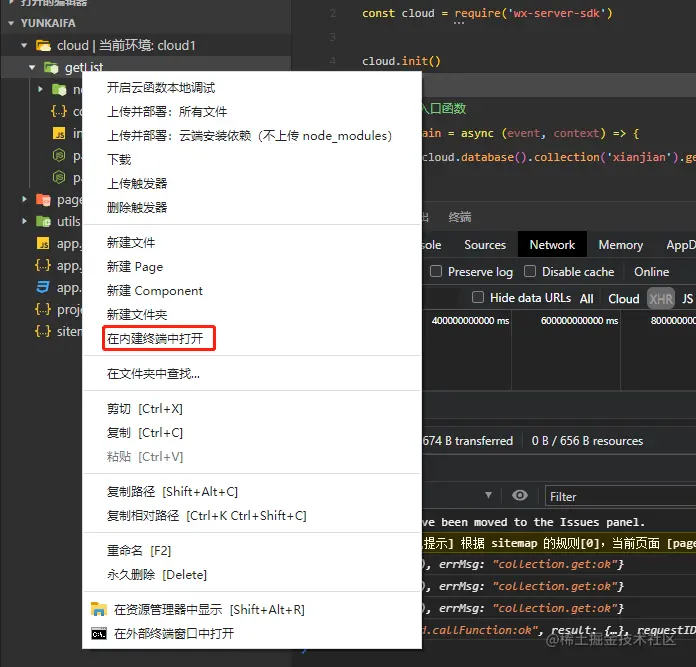Screen dimensions: 696x667
Task: Select 剪切 [Ctrl+X] menu item
Action: pyautogui.click(x=252, y=409)
